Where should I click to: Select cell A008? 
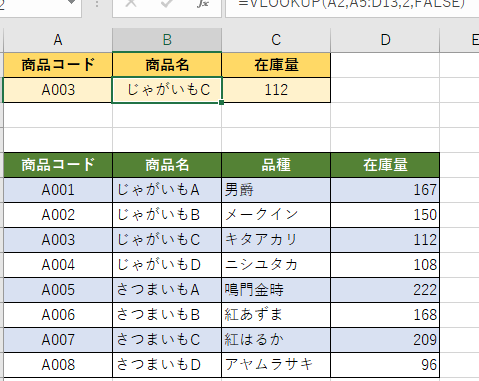pyautogui.click(x=58, y=365)
